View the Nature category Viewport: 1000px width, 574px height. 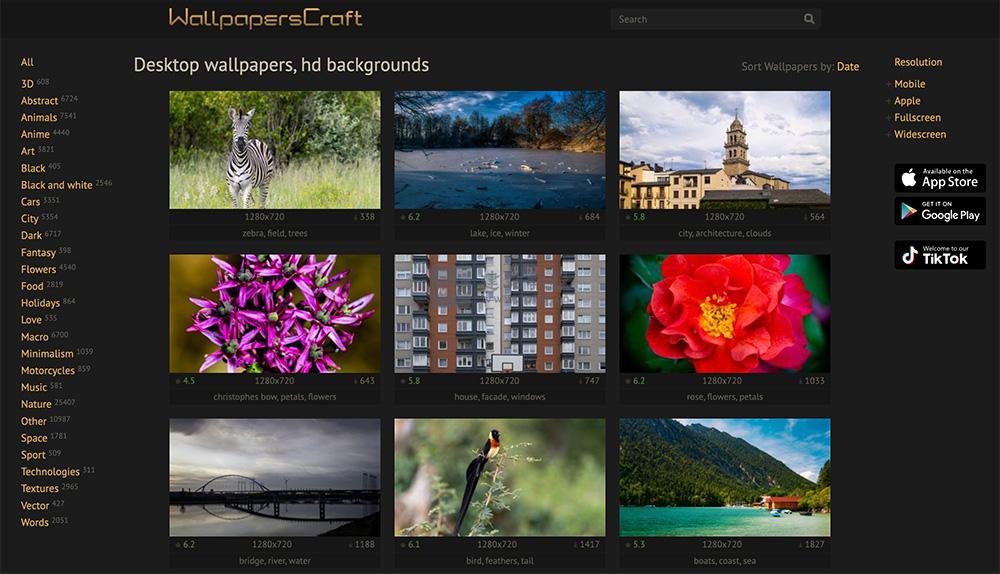click(36, 404)
